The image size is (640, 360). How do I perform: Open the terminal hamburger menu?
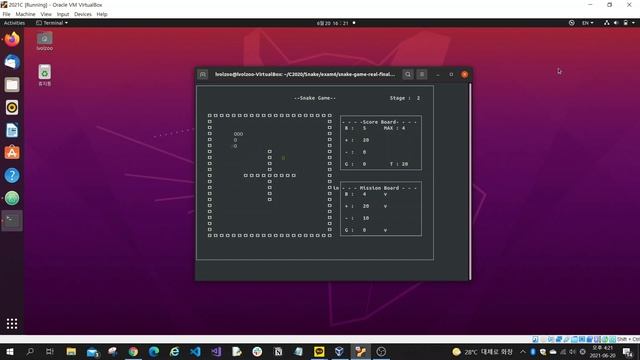tap(422, 74)
